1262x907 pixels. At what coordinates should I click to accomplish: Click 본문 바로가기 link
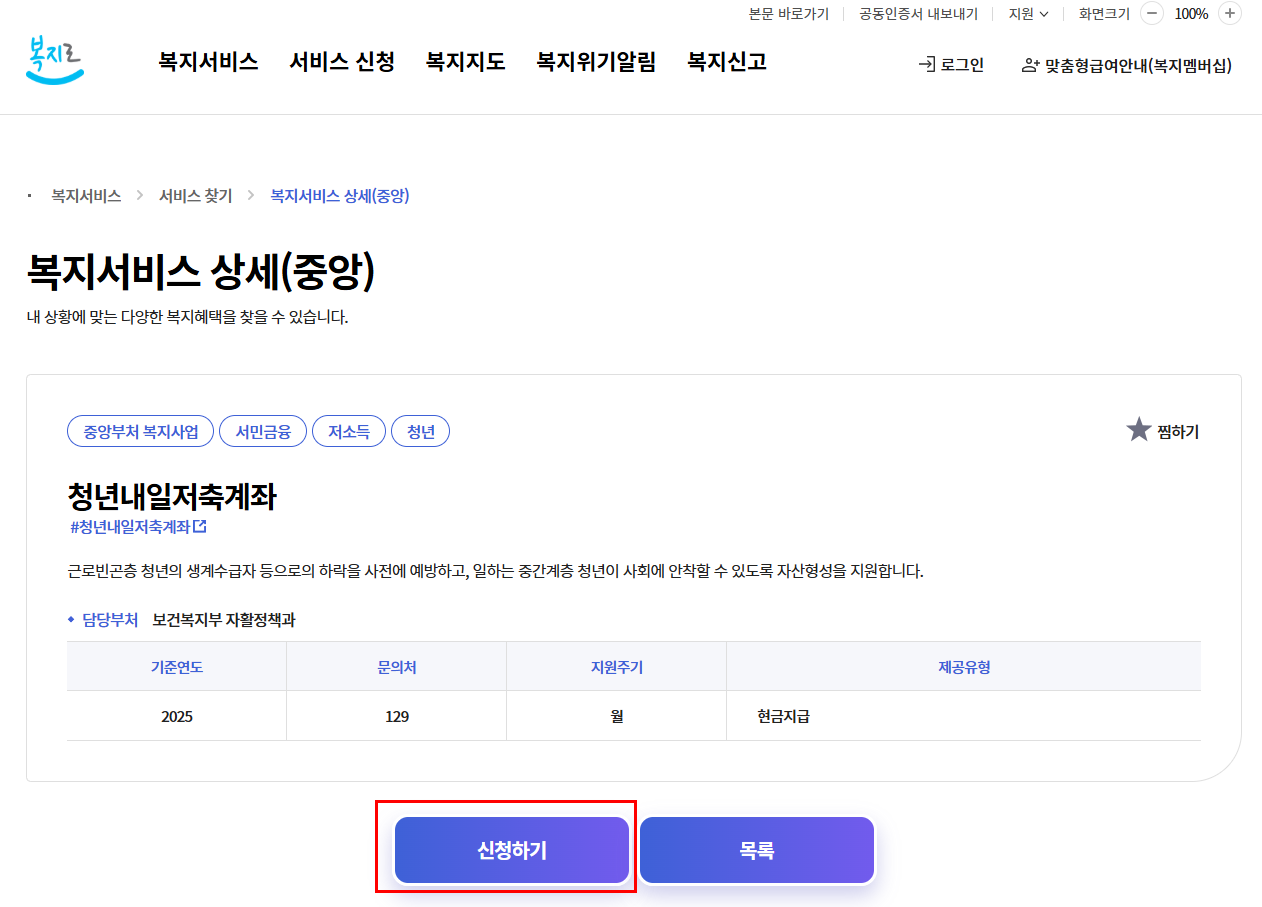click(x=789, y=14)
